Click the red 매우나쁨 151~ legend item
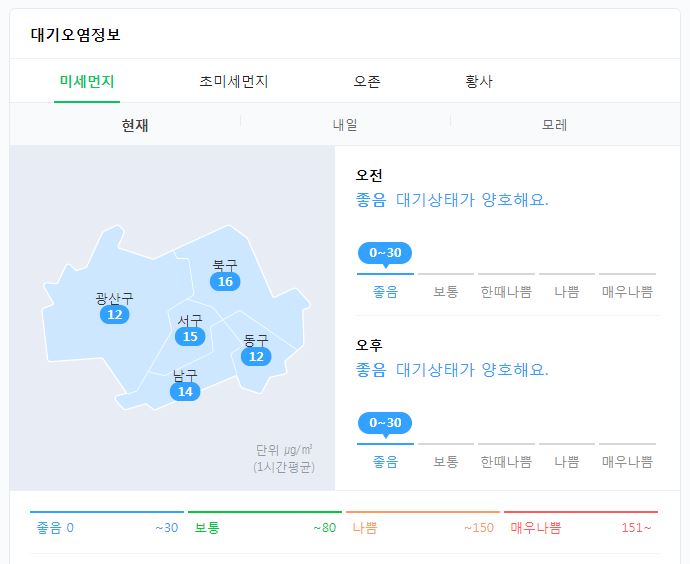 (581, 528)
